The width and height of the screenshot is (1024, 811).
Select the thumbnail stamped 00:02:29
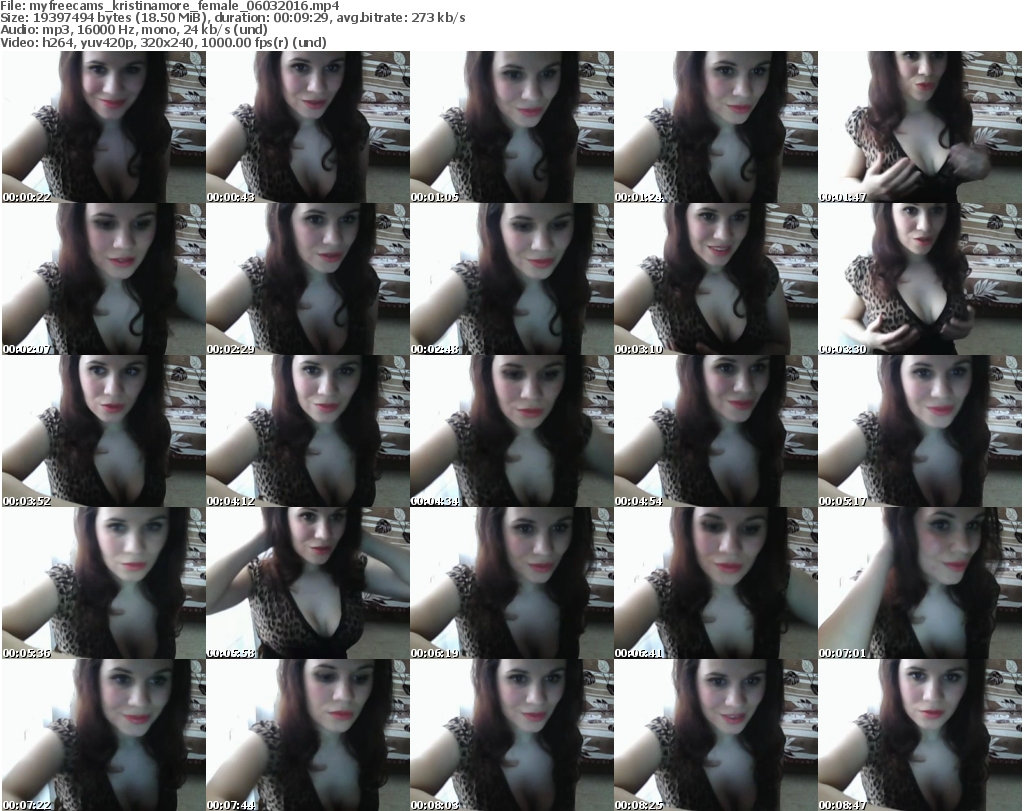[x=308, y=279]
